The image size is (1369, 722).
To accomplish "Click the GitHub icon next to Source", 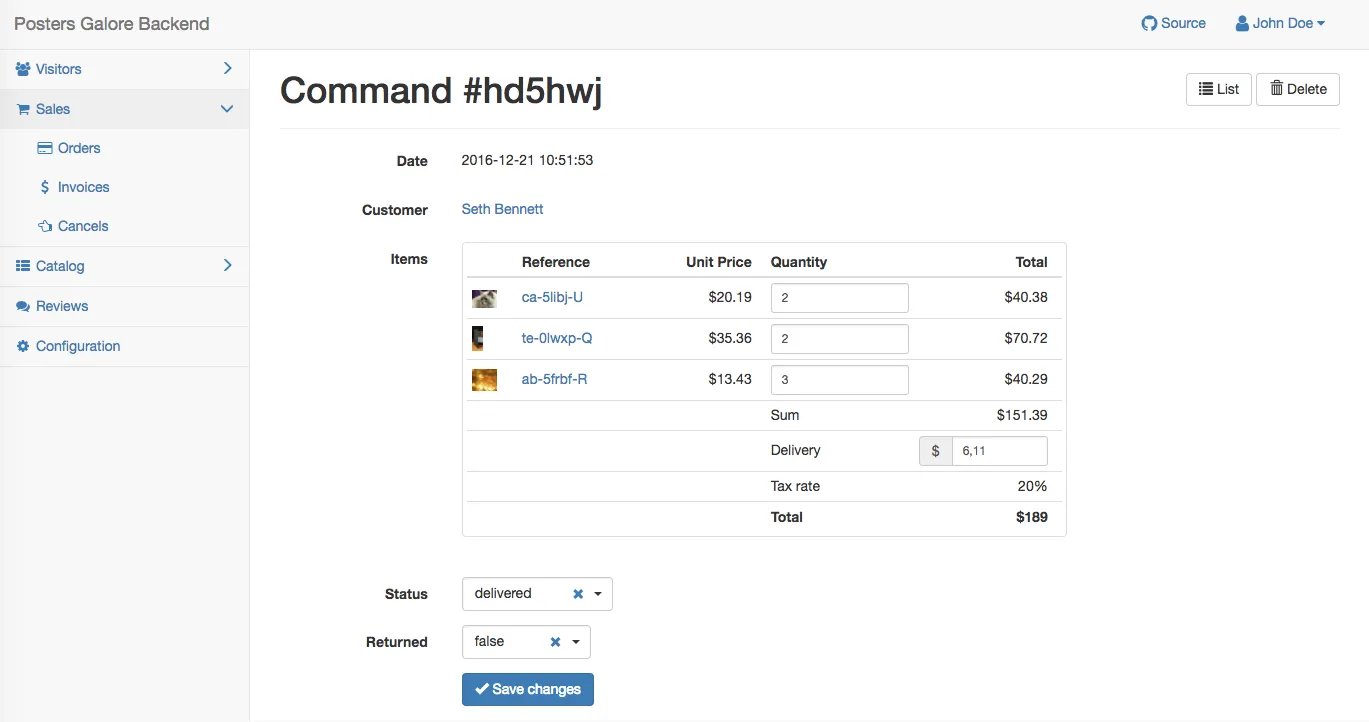I will 1149,23.
